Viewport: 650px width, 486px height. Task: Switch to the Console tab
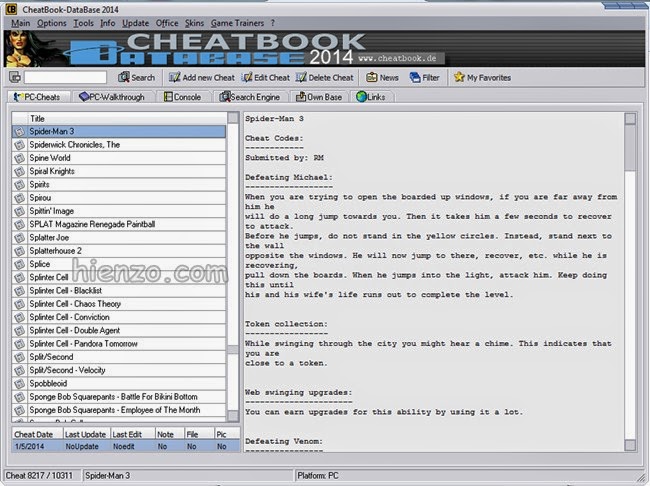click(182, 97)
